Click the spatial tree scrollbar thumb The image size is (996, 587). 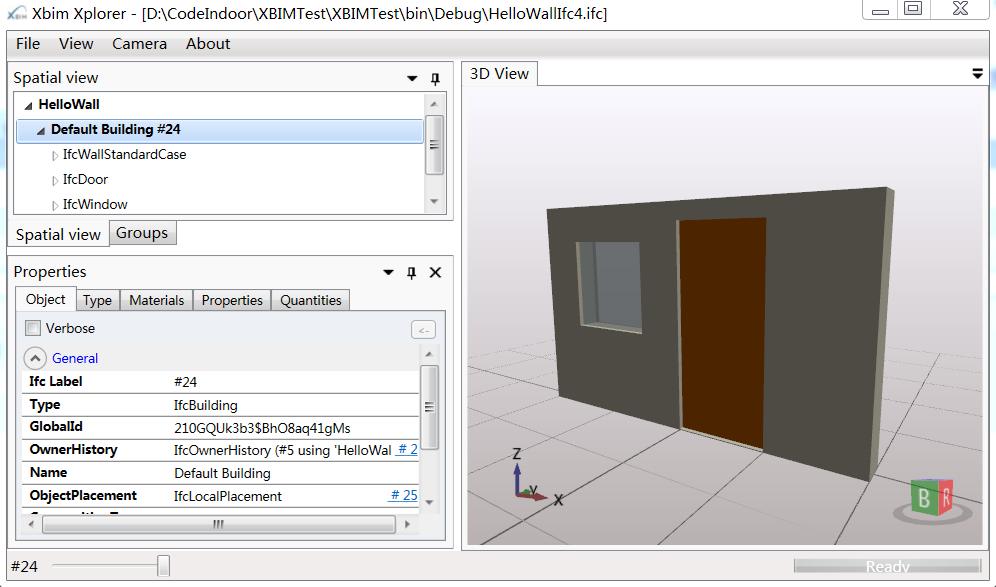click(434, 145)
